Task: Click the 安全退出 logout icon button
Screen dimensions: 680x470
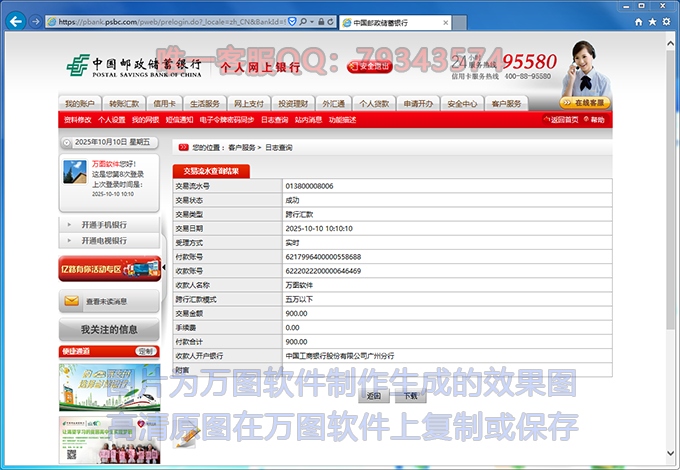Action: (x=369, y=67)
